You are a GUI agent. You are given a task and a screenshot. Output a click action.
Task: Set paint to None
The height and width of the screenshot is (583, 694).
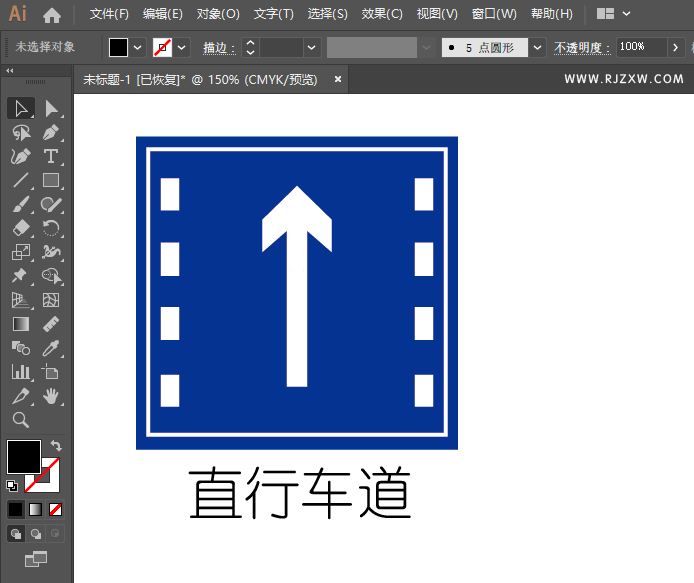pyautogui.click(x=55, y=510)
